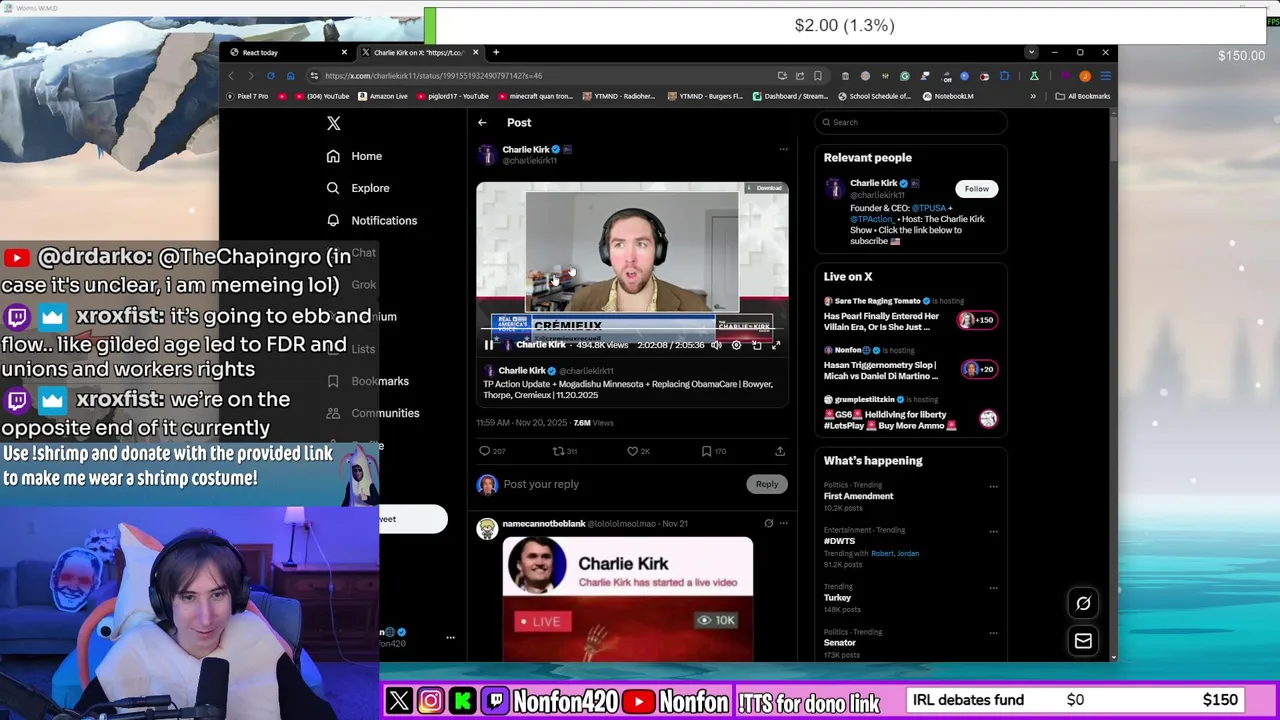Open more options for Senator trend
1280x720 pixels.
[993, 633]
